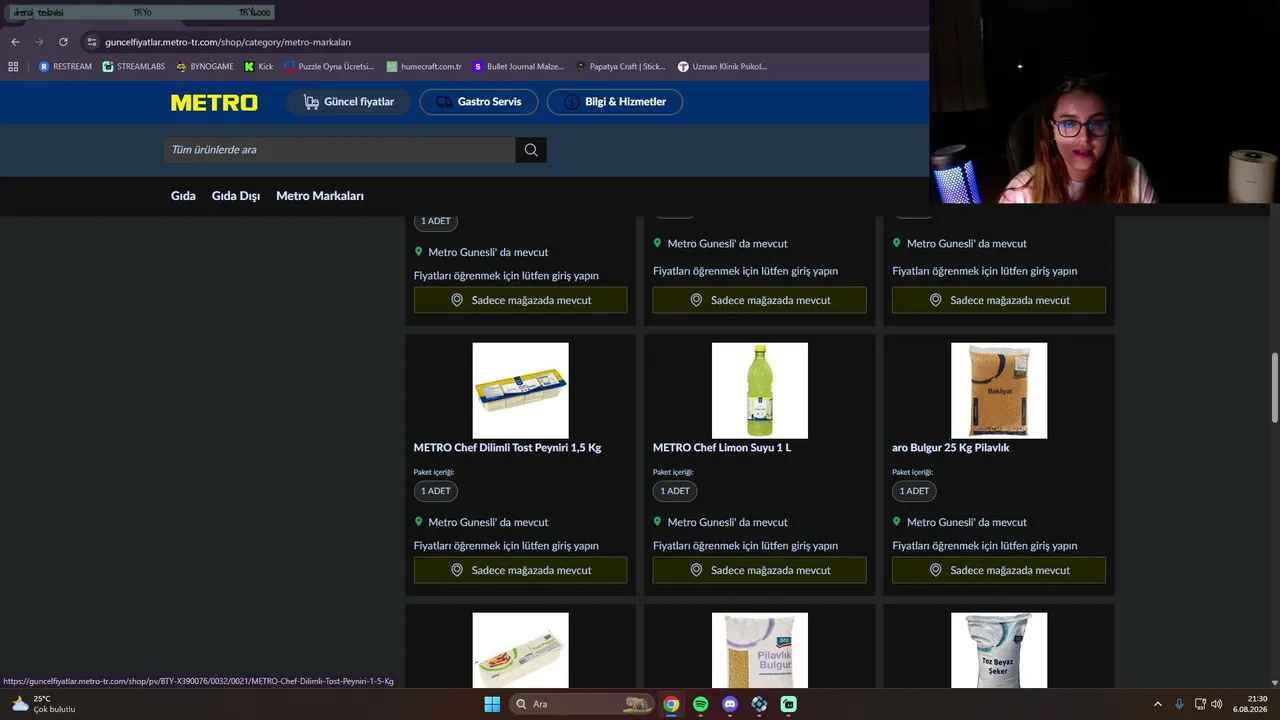Open the RESTREAM bookmark
The height and width of the screenshot is (720, 1280).
click(x=65, y=67)
